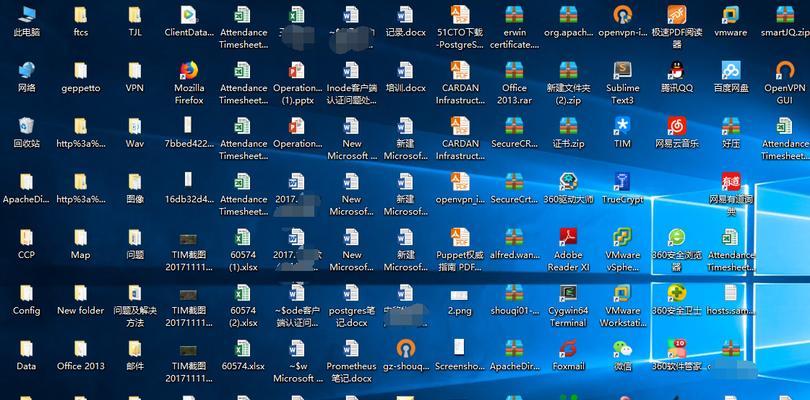Launch OpenVPN GUI
The image size is (810, 400).
pyautogui.click(x=784, y=83)
